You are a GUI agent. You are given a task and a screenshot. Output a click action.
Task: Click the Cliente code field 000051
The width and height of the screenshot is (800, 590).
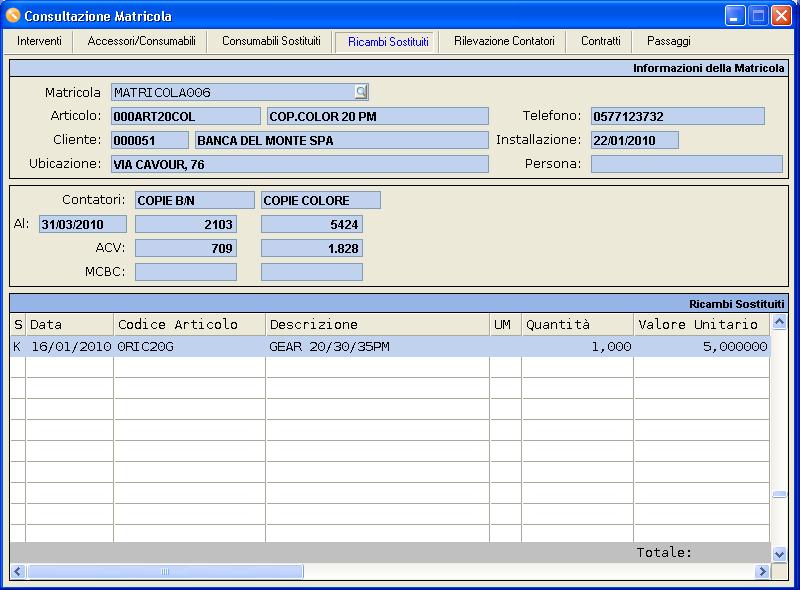pyautogui.click(x=149, y=140)
